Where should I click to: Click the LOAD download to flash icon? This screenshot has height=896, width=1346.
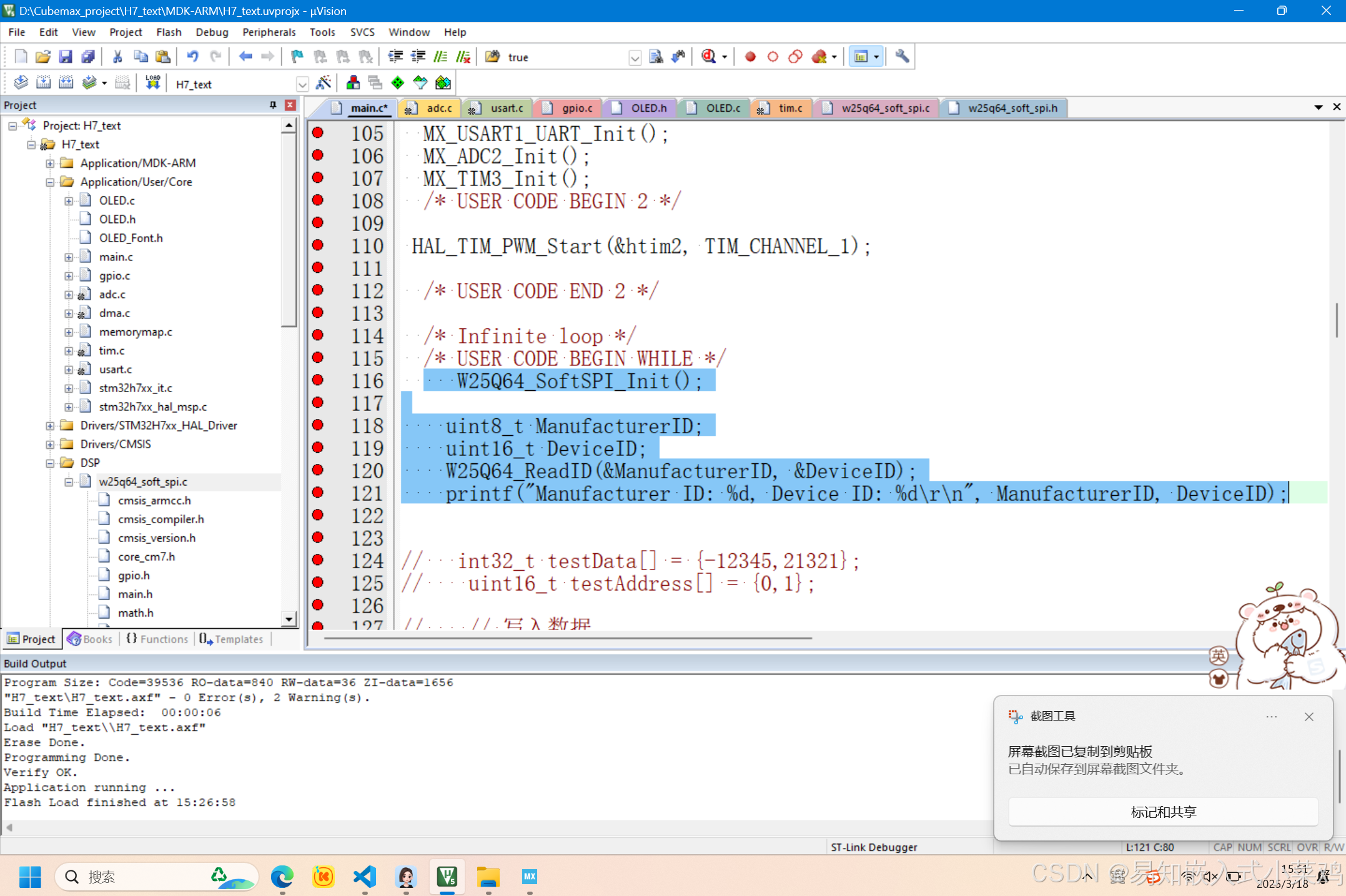(x=152, y=83)
